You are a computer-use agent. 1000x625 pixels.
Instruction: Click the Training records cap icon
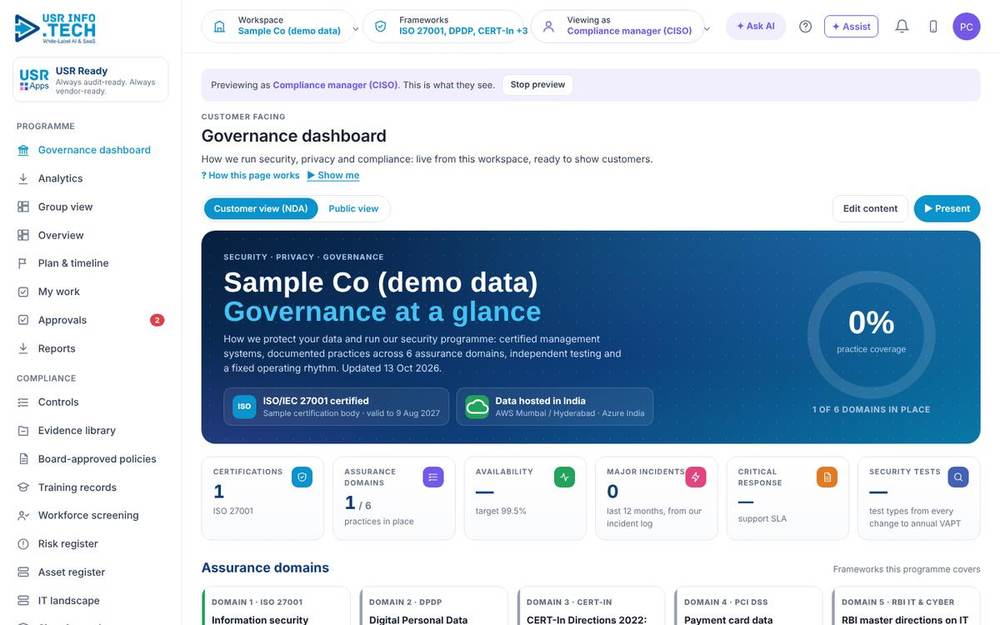pyautogui.click(x=23, y=487)
